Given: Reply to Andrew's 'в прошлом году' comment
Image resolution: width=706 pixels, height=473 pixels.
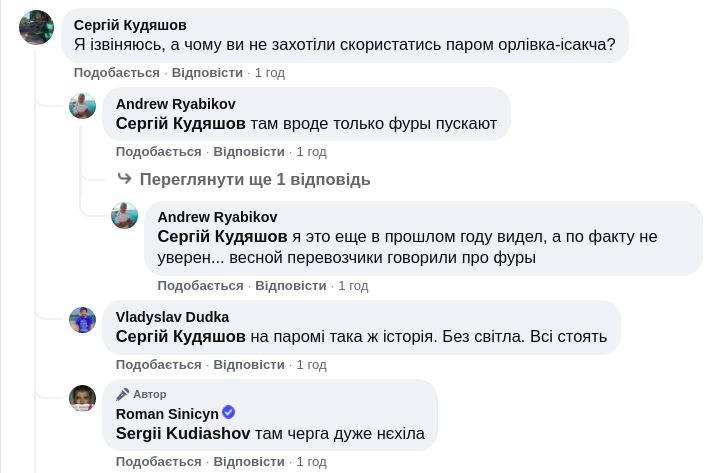Looking at the screenshot, I should pos(291,286).
